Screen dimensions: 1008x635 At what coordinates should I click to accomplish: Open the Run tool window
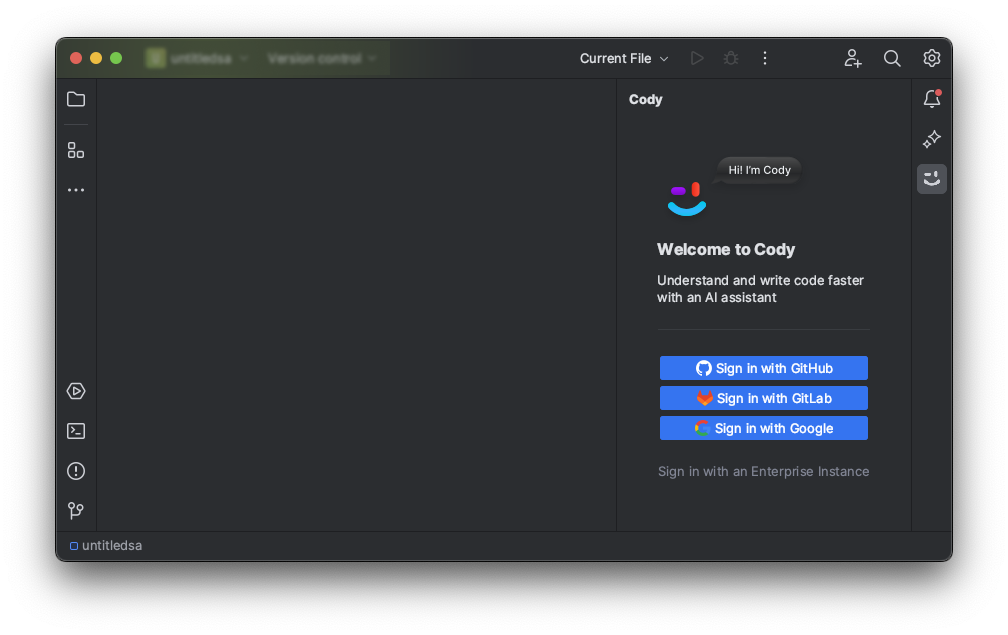click(75, 391)
